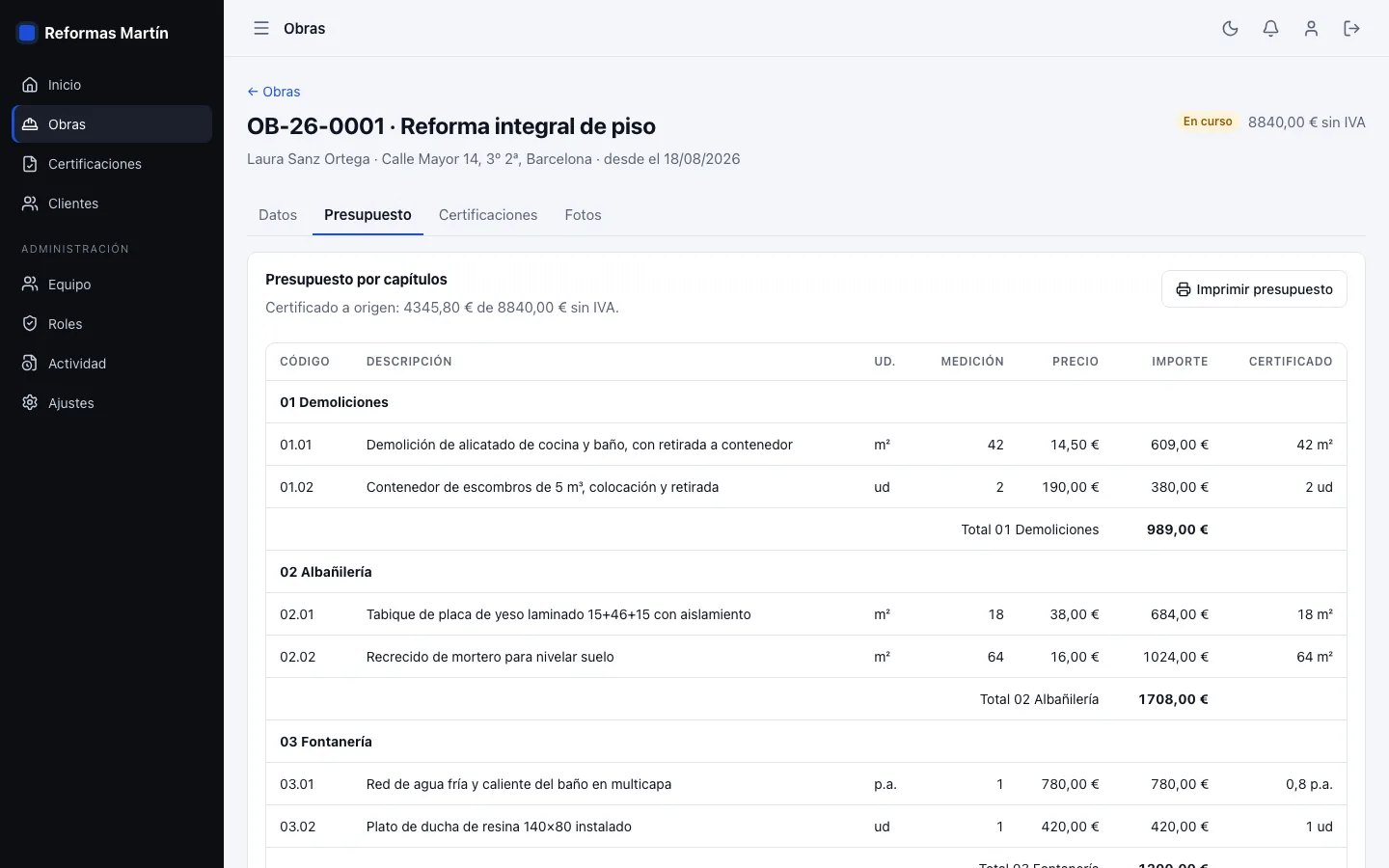Viewport: 1389px width, 868px height.
Task: Click code cell 01.01
Action: coord(296,445)
